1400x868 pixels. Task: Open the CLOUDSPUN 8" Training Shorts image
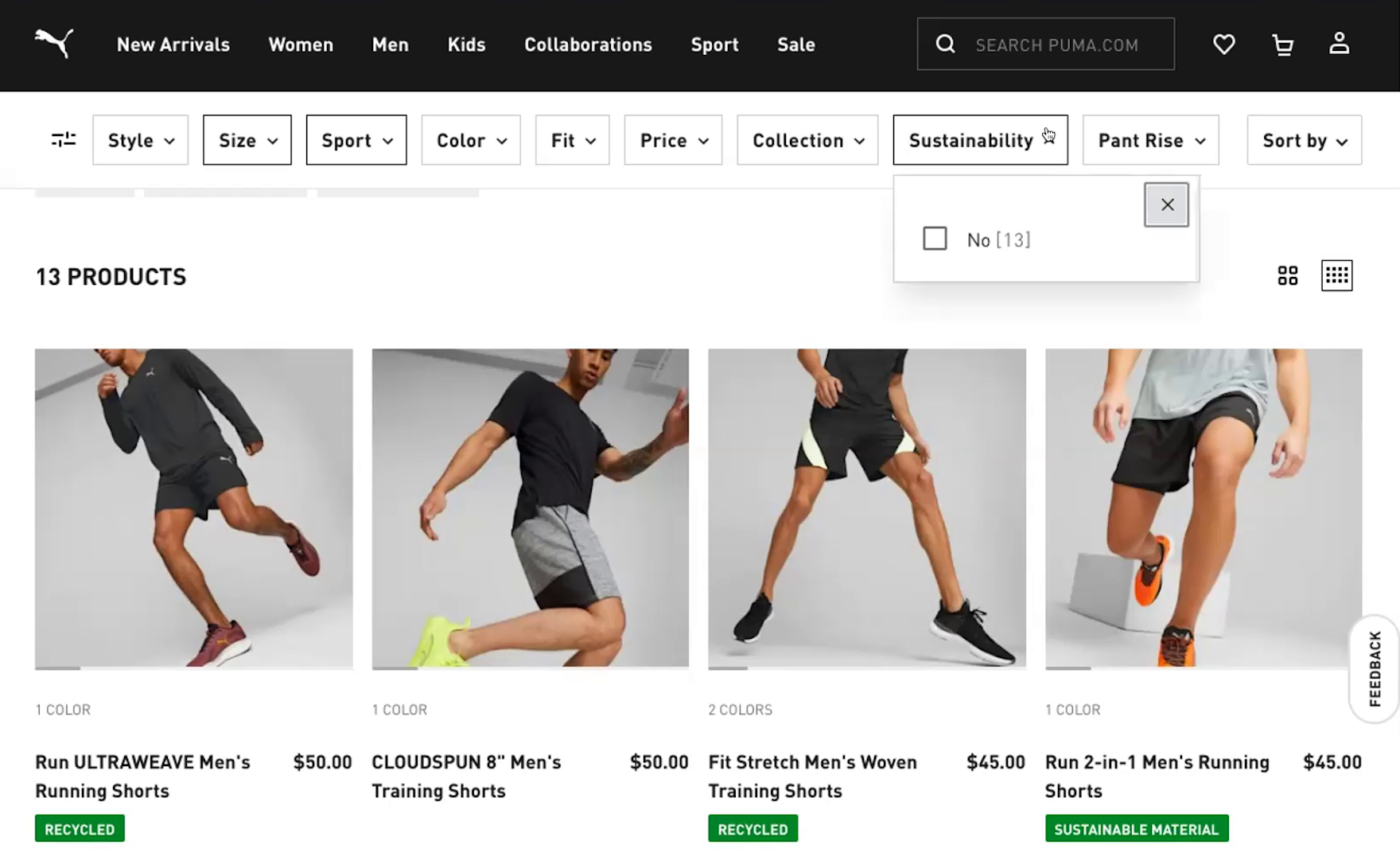(x=531, y=508)
